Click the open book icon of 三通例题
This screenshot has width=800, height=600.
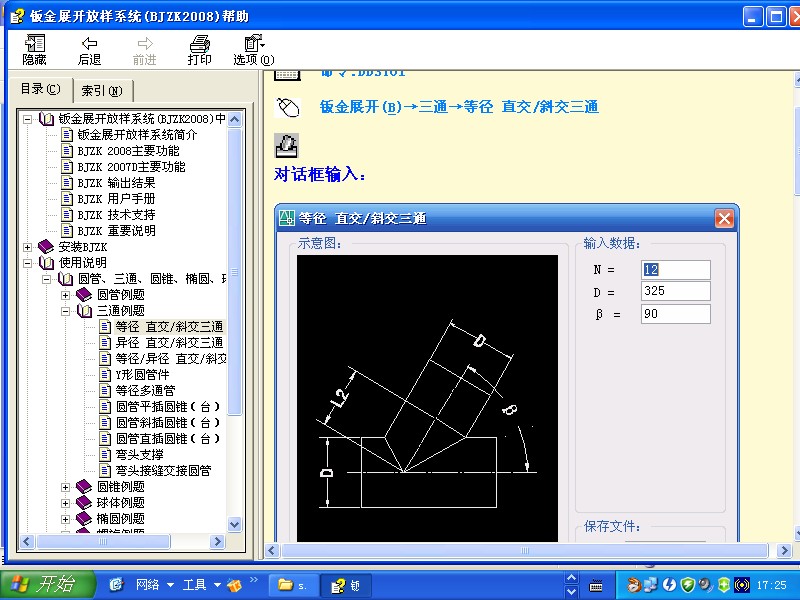point(84,311)
